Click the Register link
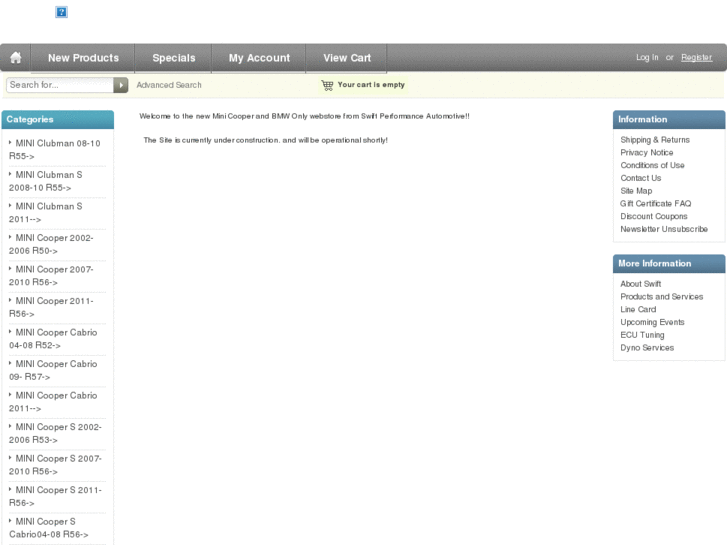The image size is (727, 545). [696, 57]
